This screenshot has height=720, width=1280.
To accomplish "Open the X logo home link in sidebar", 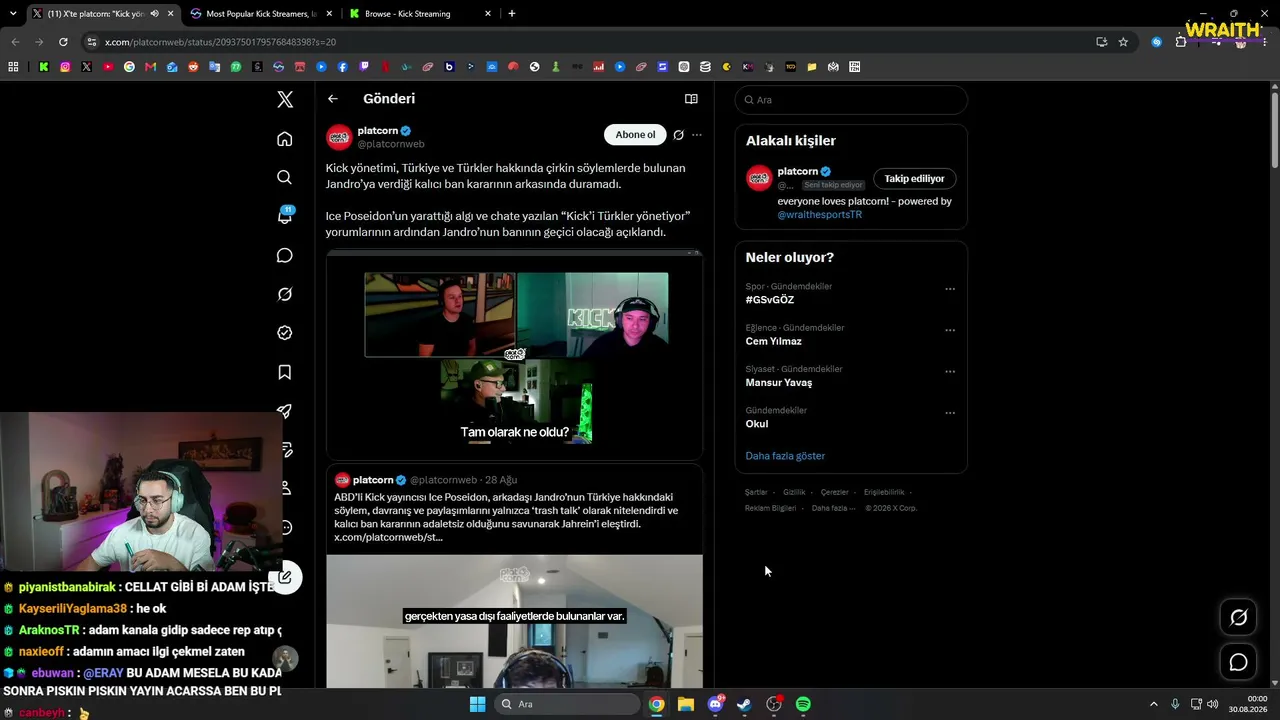I will pos(285,99).
